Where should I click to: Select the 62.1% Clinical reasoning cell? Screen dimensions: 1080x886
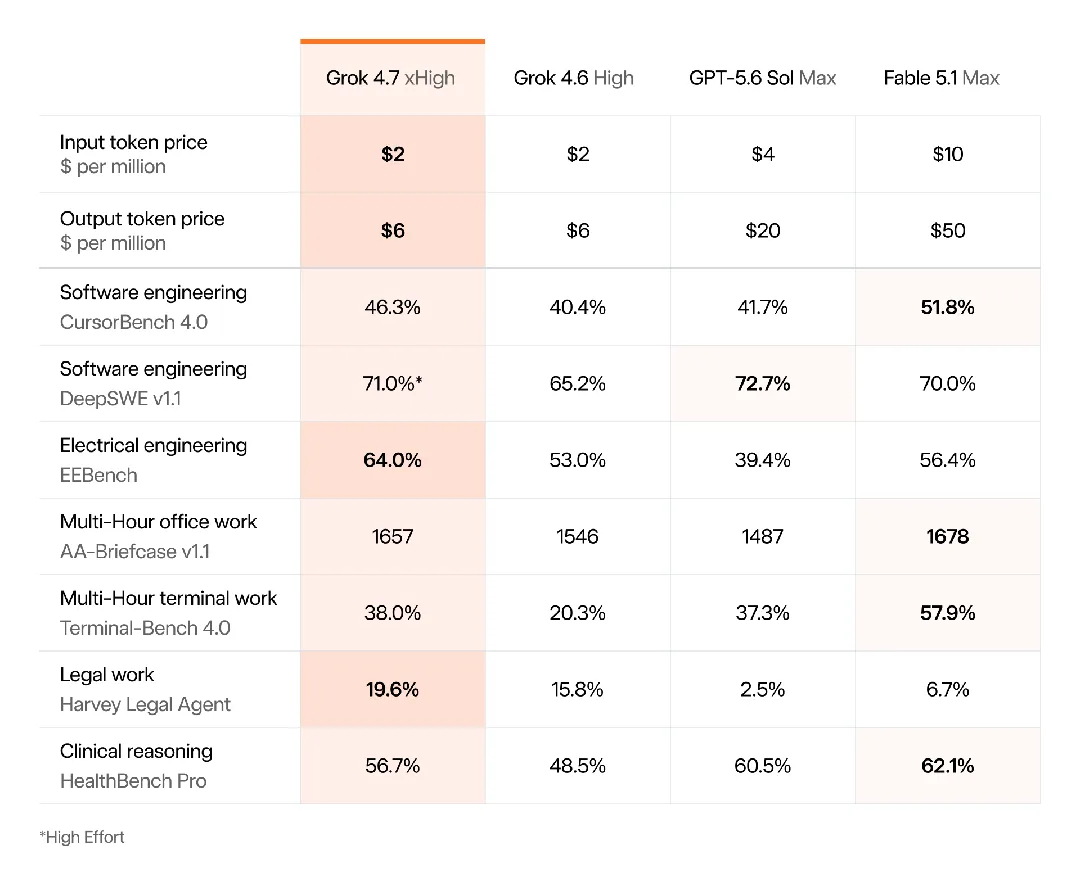tap(948, 765)
